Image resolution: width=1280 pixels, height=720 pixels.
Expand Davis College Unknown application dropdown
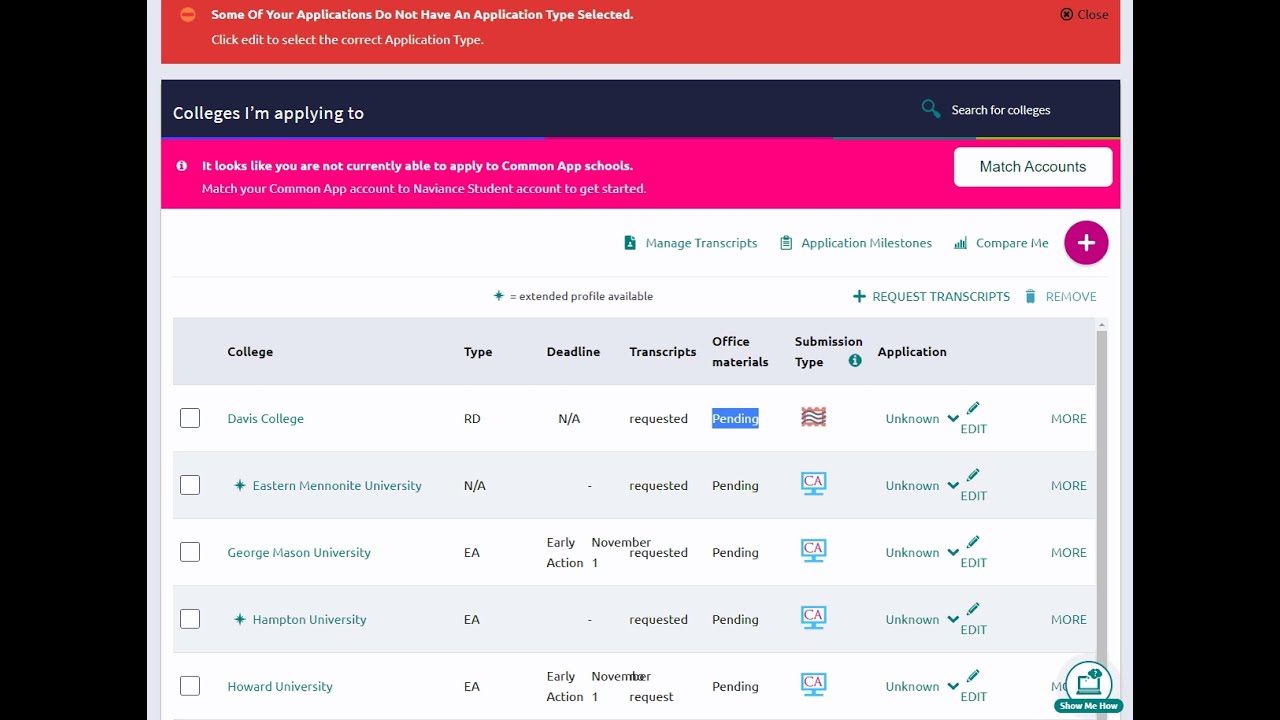point(922,418)
